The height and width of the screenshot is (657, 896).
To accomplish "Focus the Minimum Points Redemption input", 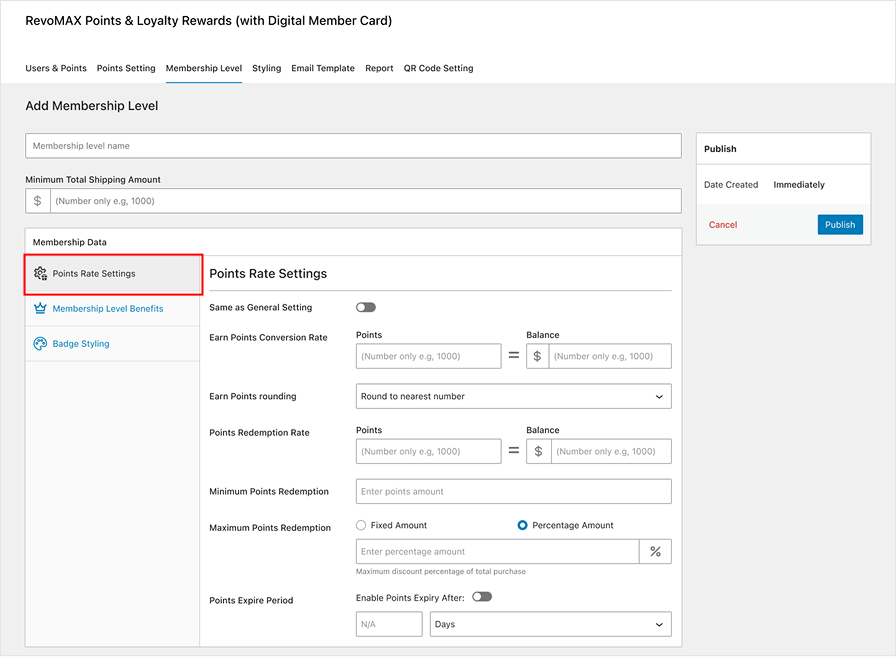I will click(x=513, y=492).
